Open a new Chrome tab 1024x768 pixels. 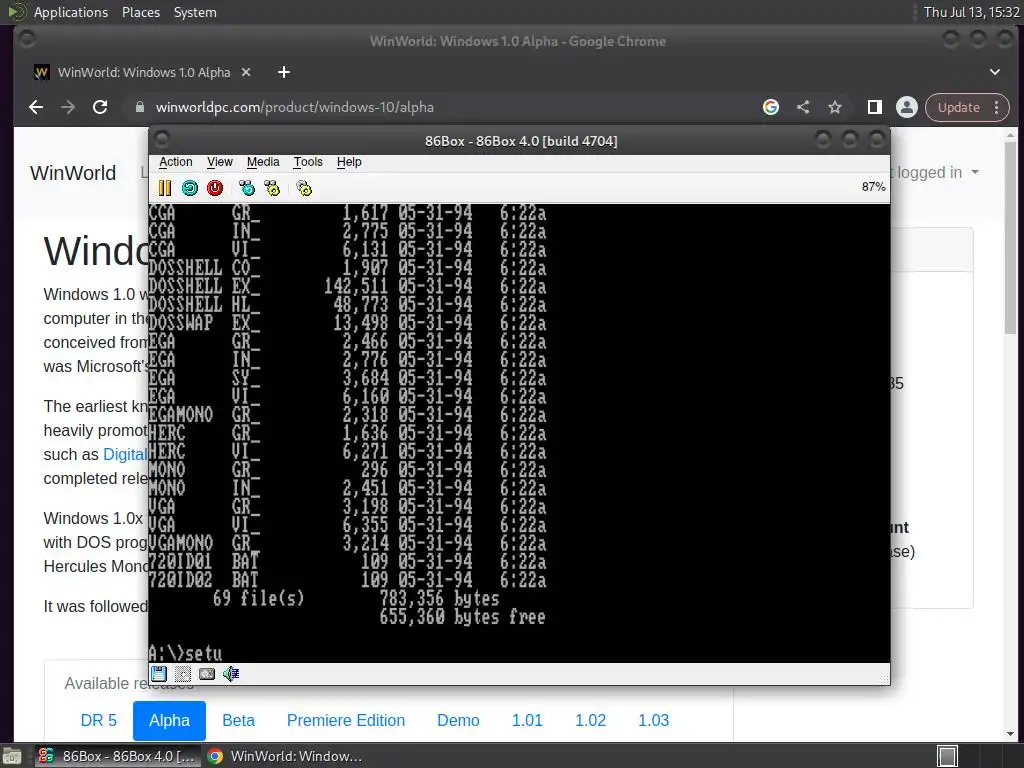pos(283,72)
